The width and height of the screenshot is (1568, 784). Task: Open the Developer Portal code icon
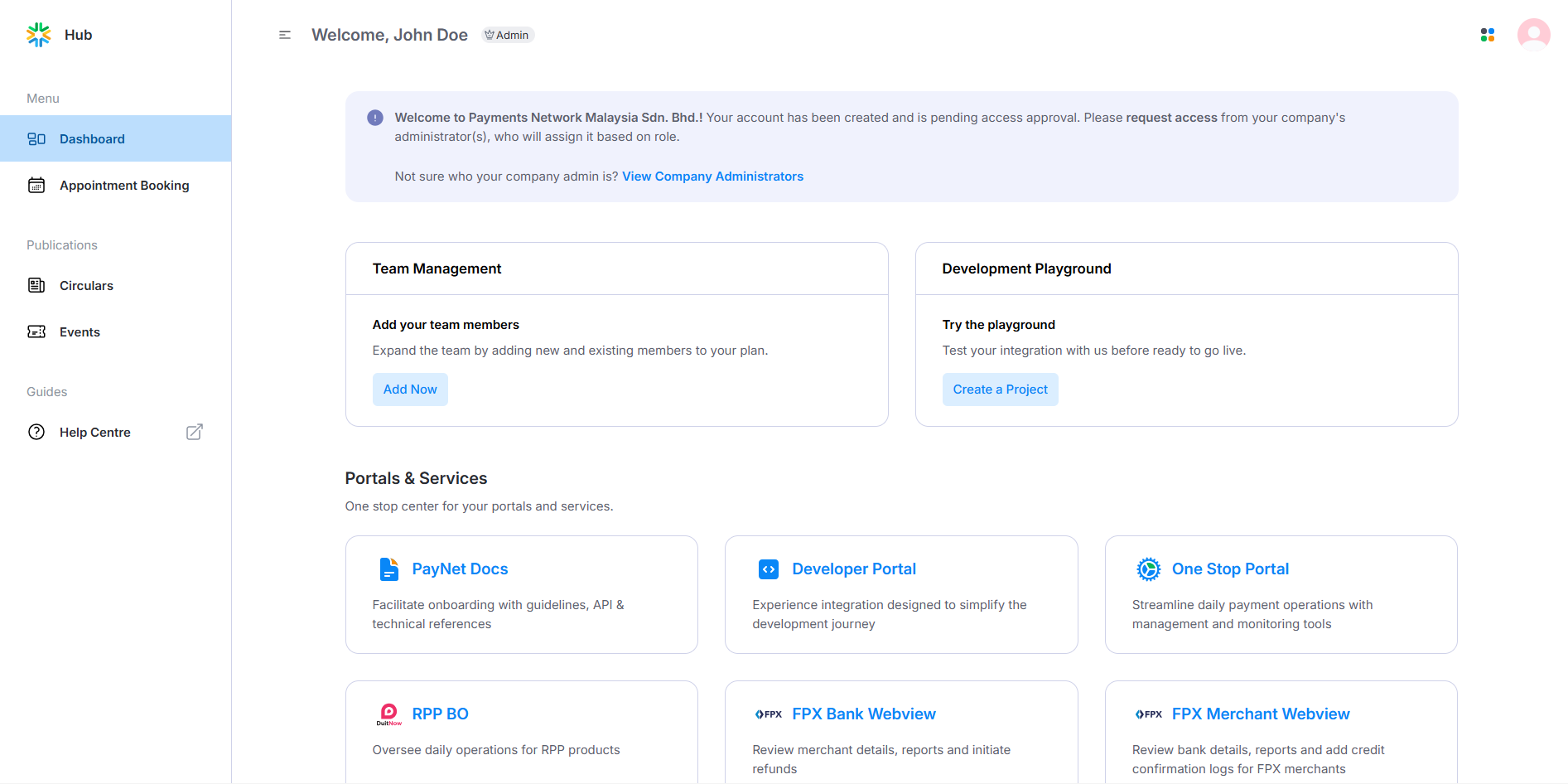769,569
